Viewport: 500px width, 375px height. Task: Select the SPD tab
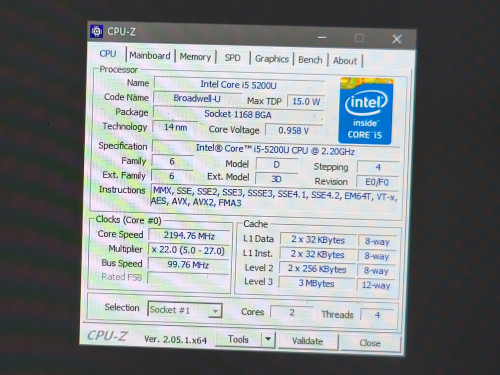[x=233, y=58]
